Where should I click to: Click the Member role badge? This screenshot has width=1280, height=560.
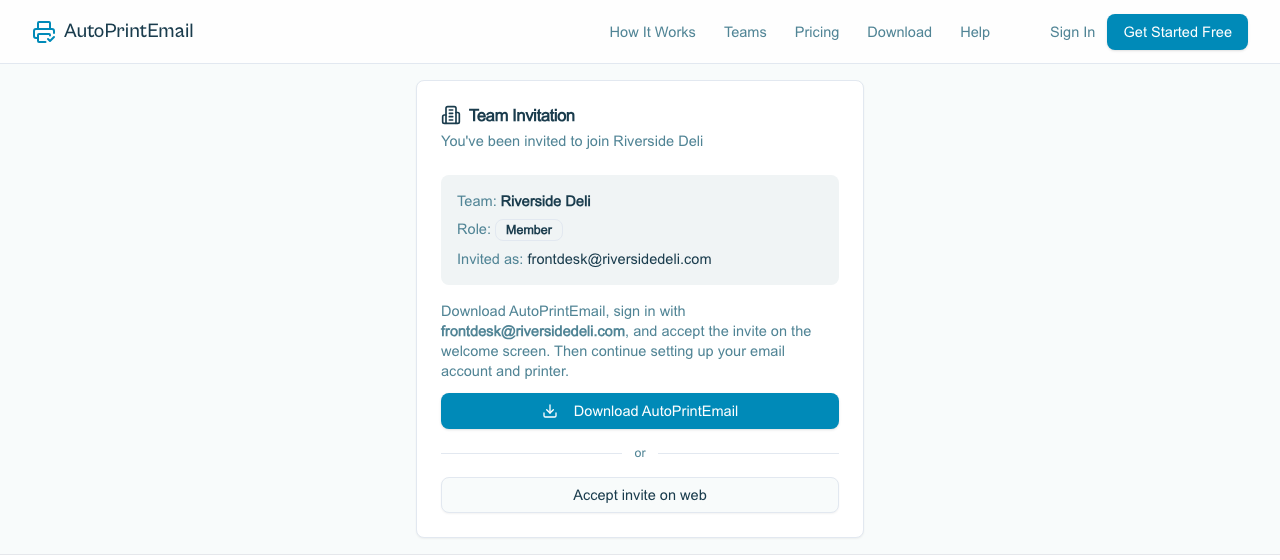tap(529, 230)
